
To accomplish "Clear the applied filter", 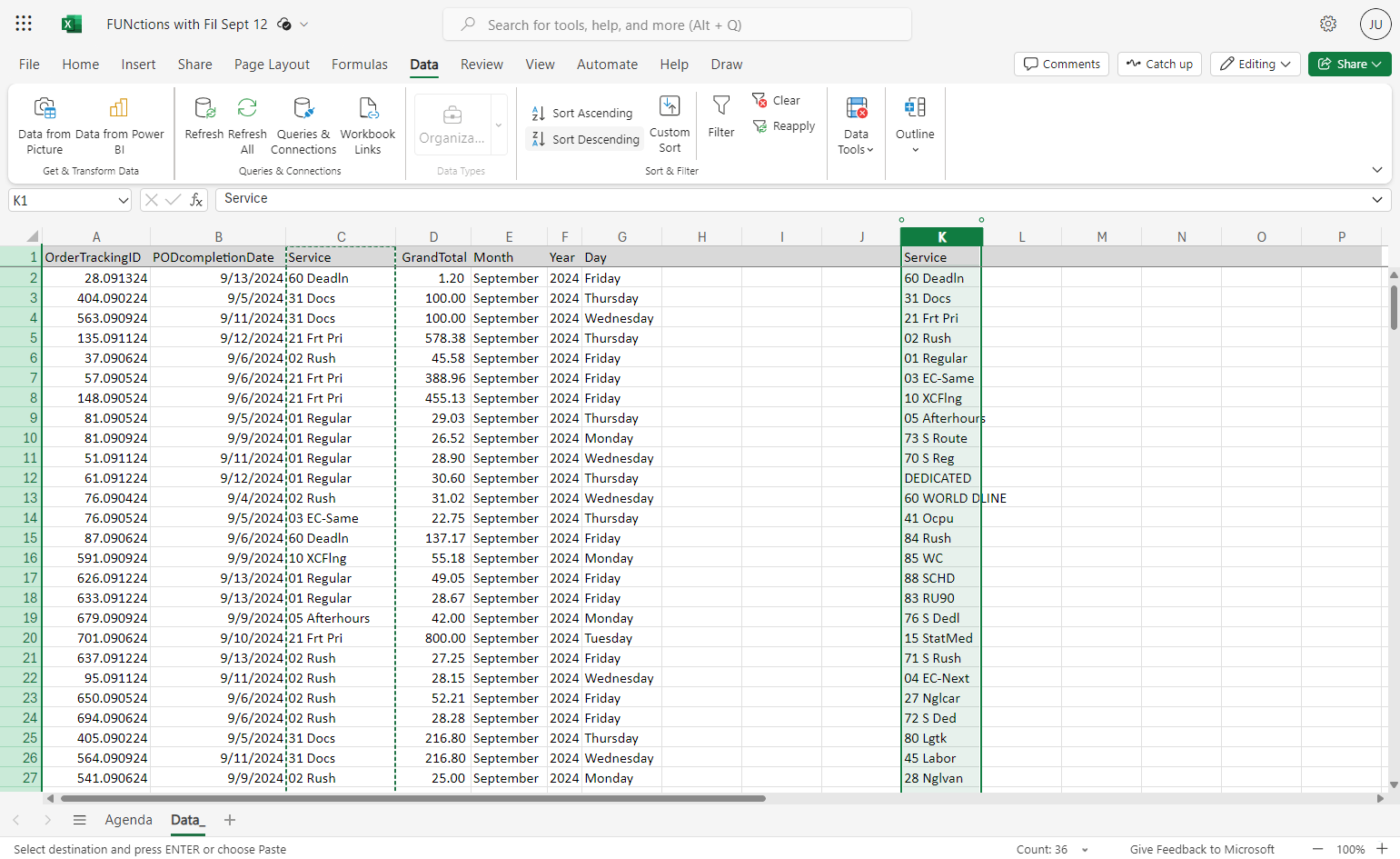I will [x=776, y=100].
